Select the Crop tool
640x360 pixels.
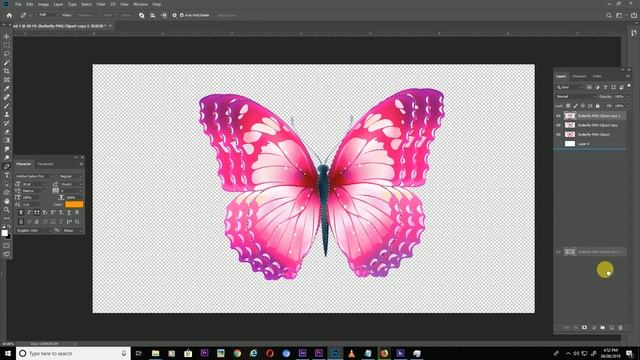tap(7, 71)
